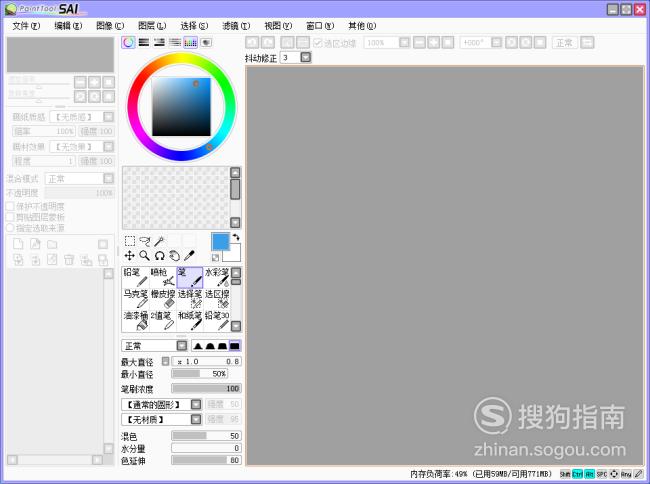Select the move tool
The width and height of the screenshot is (650, 484).
pos(130,256)
